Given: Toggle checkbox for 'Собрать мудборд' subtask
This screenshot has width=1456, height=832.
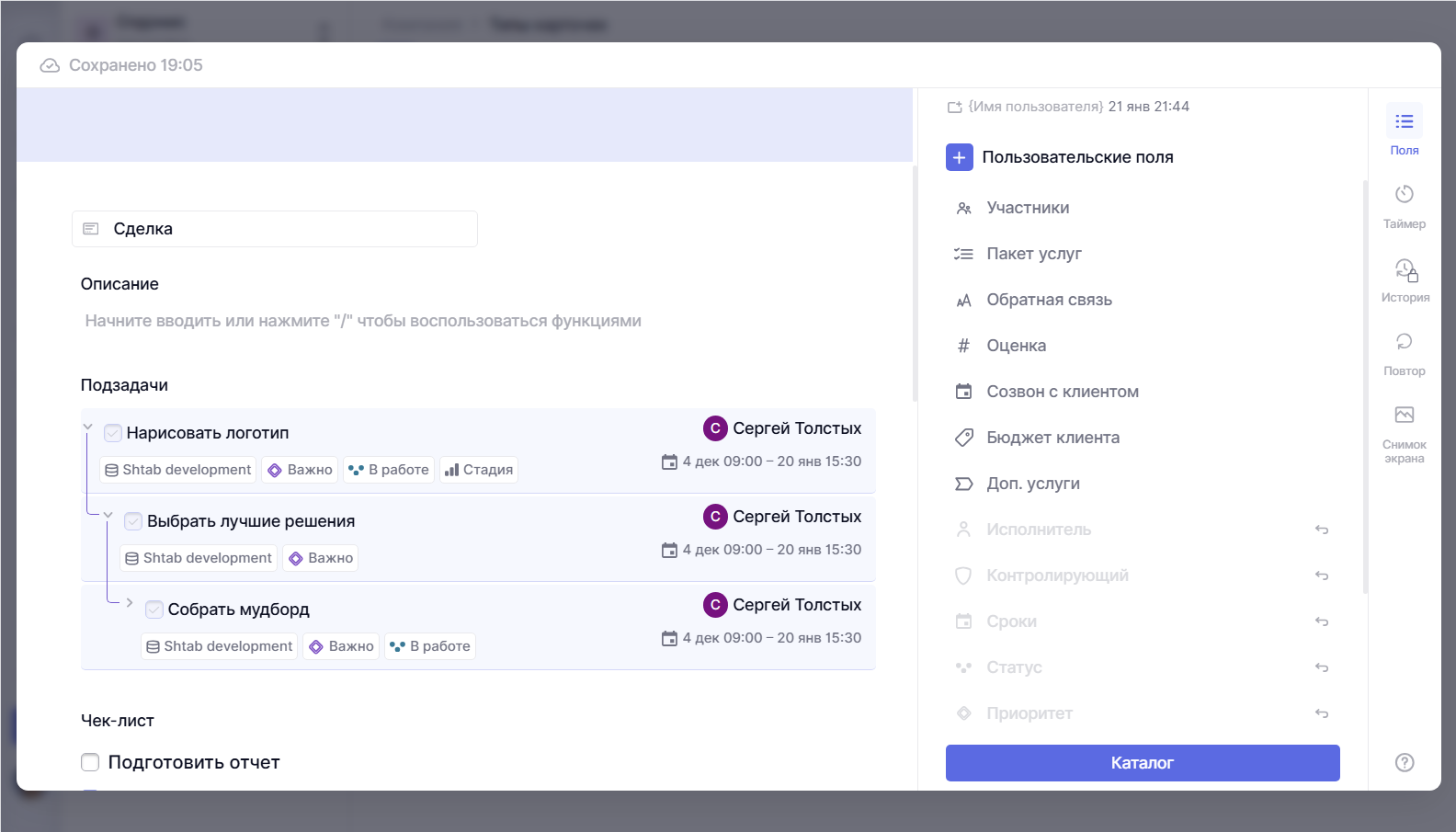Looking at the screenshot, I should 154,610.
